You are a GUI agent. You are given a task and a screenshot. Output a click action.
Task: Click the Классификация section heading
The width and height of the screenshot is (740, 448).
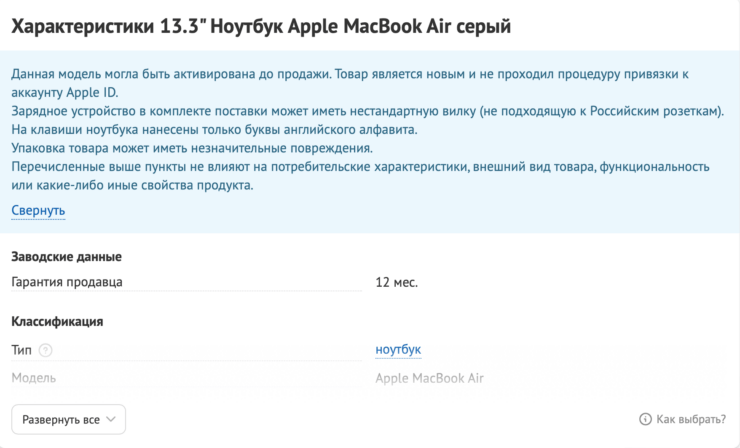(x=57, y=321)
